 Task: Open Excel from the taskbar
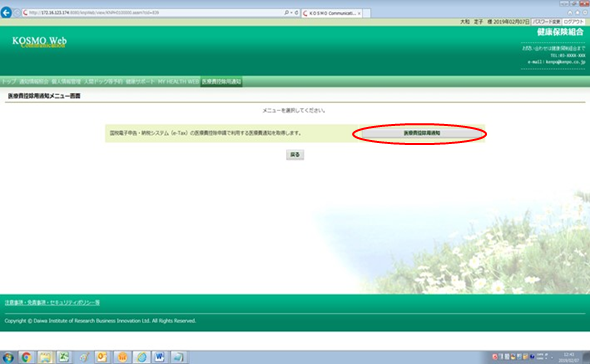pyautogui.click(x=64, y=356)
